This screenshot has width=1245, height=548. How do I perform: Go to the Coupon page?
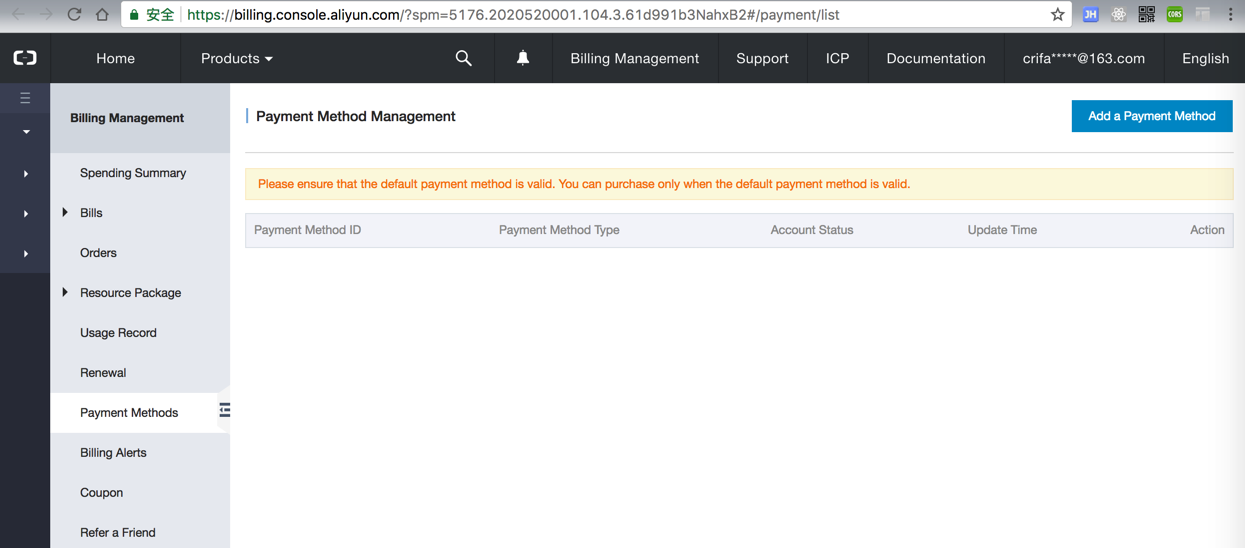pos(101,493)
